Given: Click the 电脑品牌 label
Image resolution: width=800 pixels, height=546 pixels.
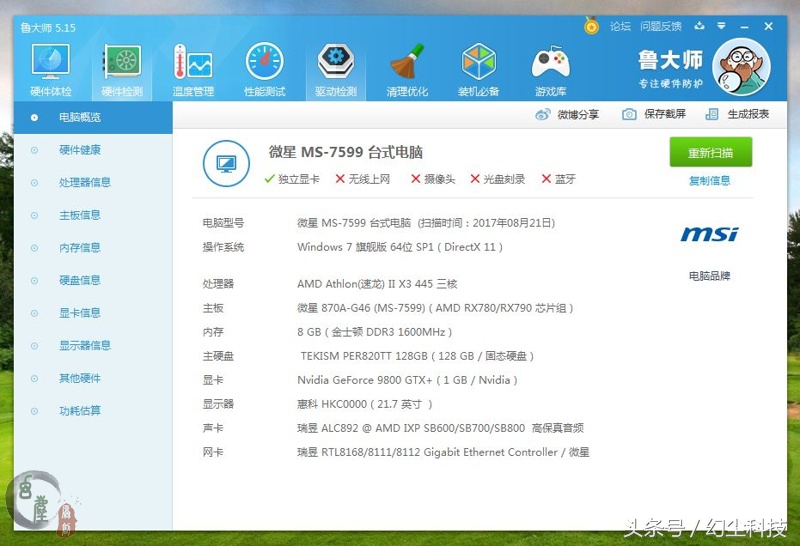Looking at the screenshot, I should coord(710,276).
